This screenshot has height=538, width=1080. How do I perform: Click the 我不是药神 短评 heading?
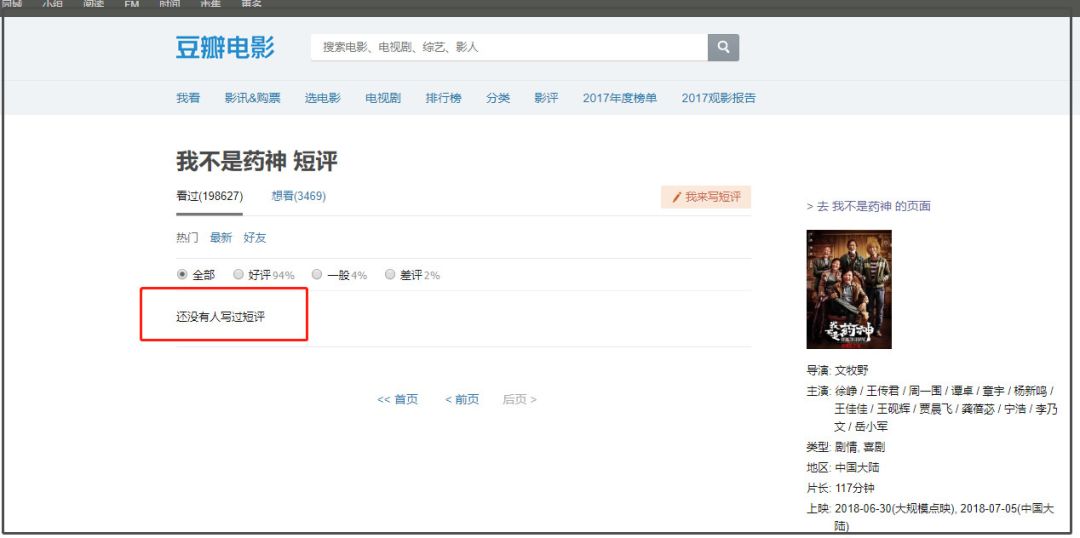pyautogui.click(x=257, y=162)
